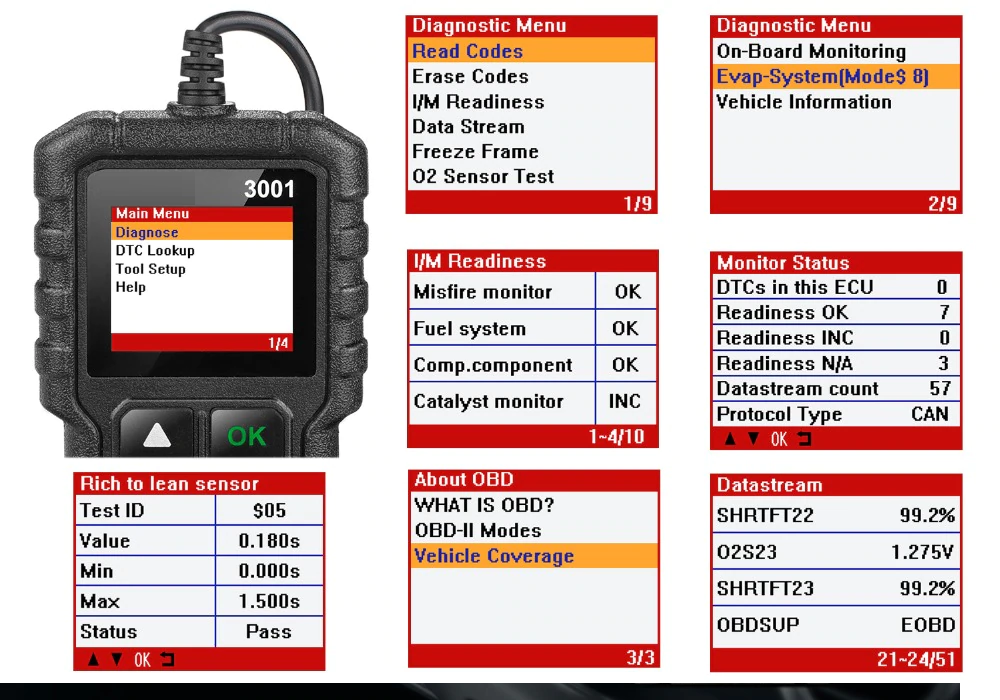Viewport: 1000px width, 700px height.
Task: Click the down arrow indicator in Monitor Status footer
Action: (754, 437)
